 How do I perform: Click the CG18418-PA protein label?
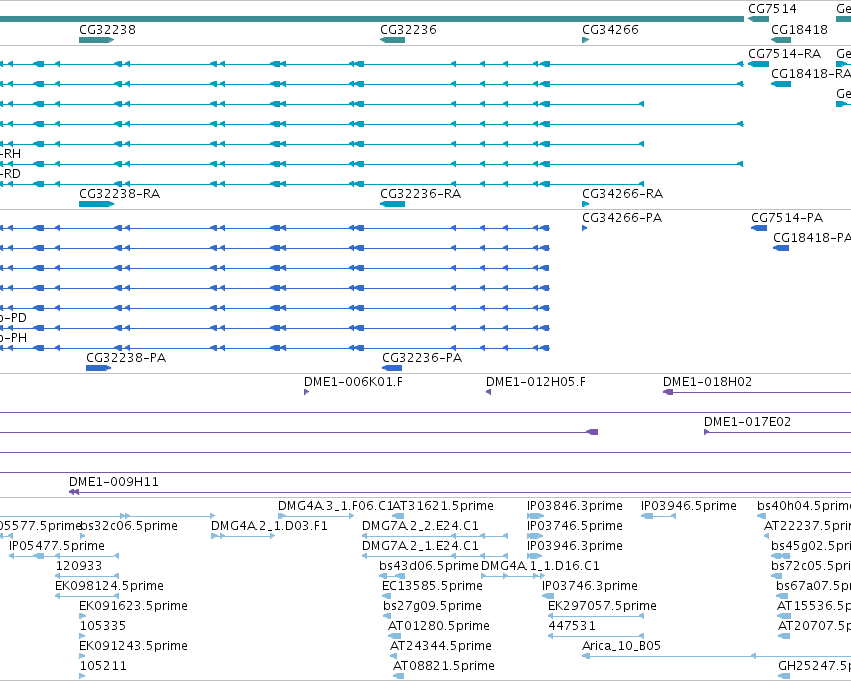(x=812, y=238)
